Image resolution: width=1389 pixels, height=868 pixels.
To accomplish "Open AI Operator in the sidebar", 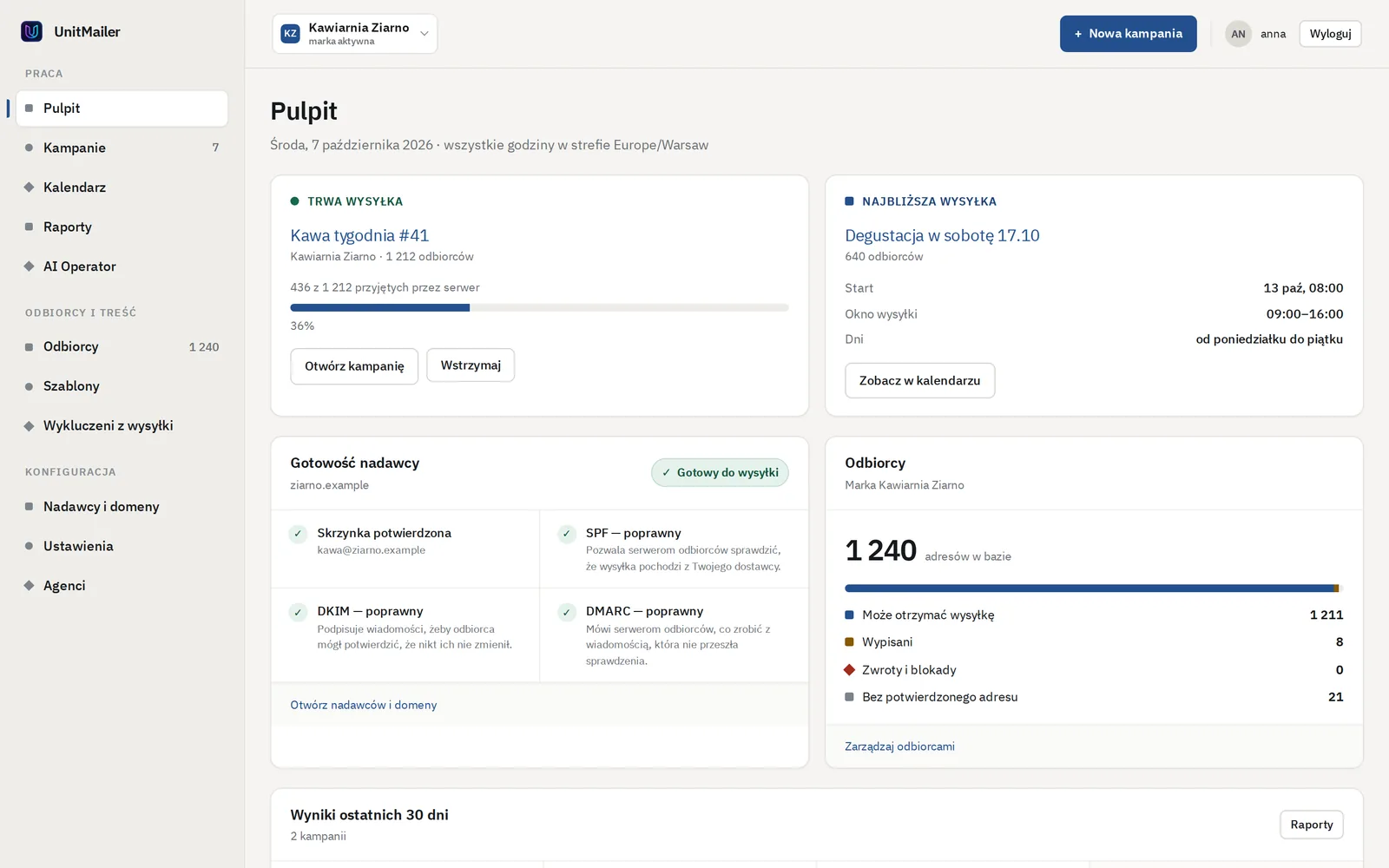I will pyautogui.click(x=122, y=266).
